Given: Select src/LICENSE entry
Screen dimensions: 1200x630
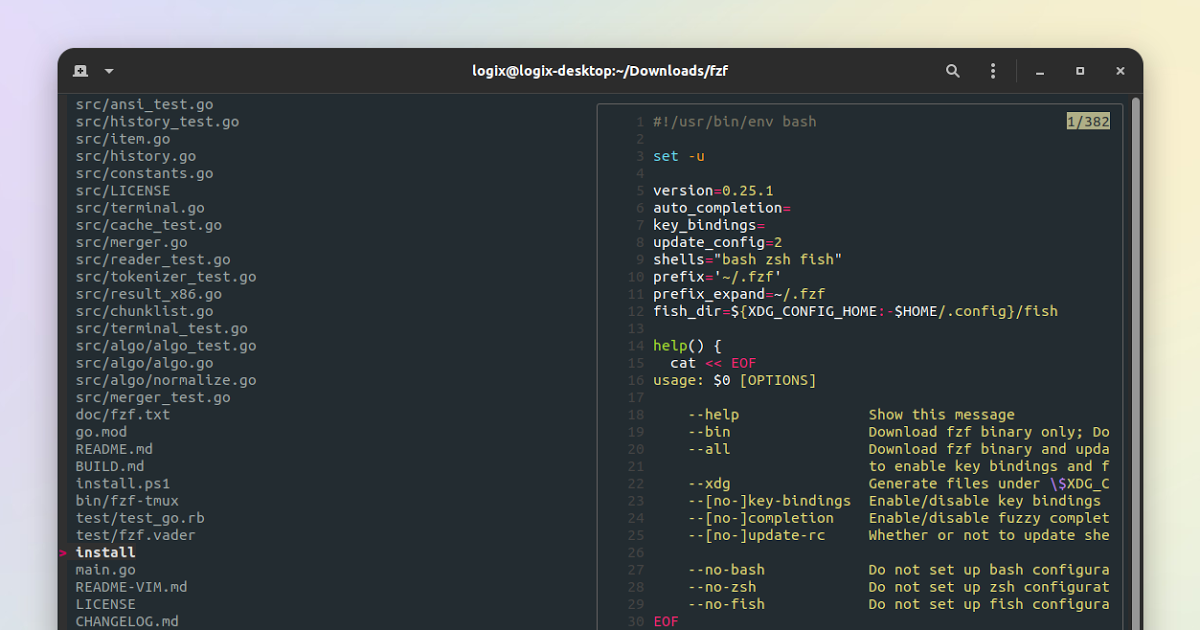Looking at the screenshot, I should point(123,190).
